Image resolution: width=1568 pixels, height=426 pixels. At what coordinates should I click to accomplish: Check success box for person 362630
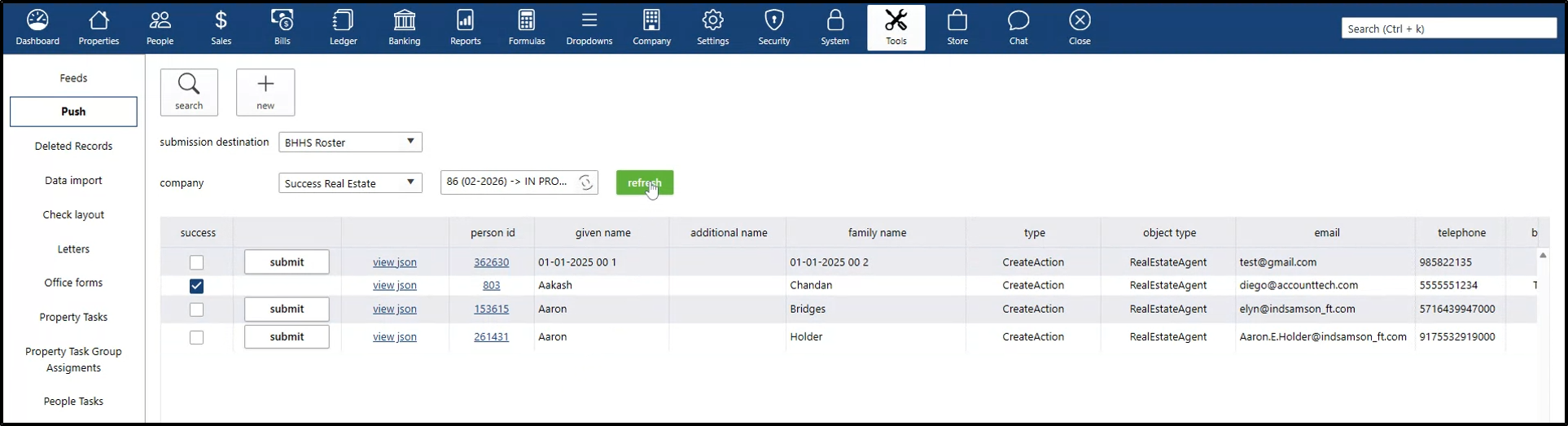[x=196, y=262]
